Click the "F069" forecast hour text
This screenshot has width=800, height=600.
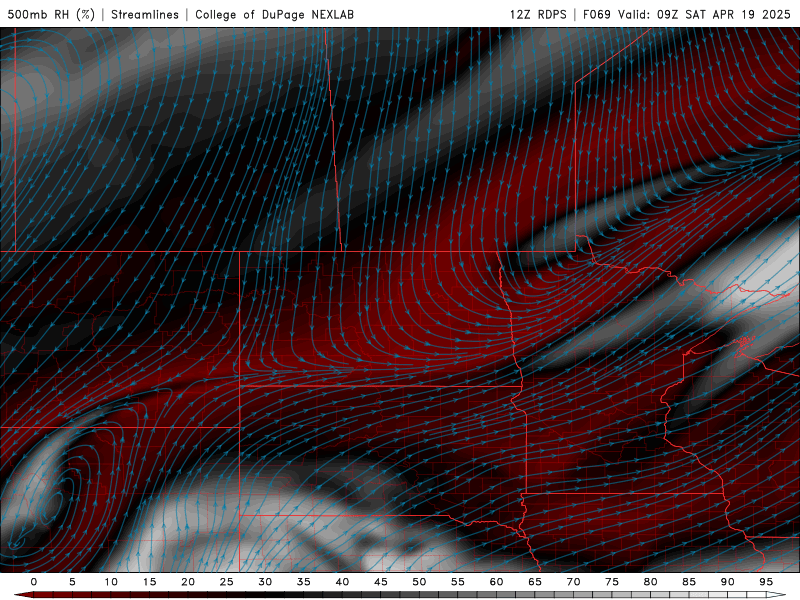(x=597, y=14)
